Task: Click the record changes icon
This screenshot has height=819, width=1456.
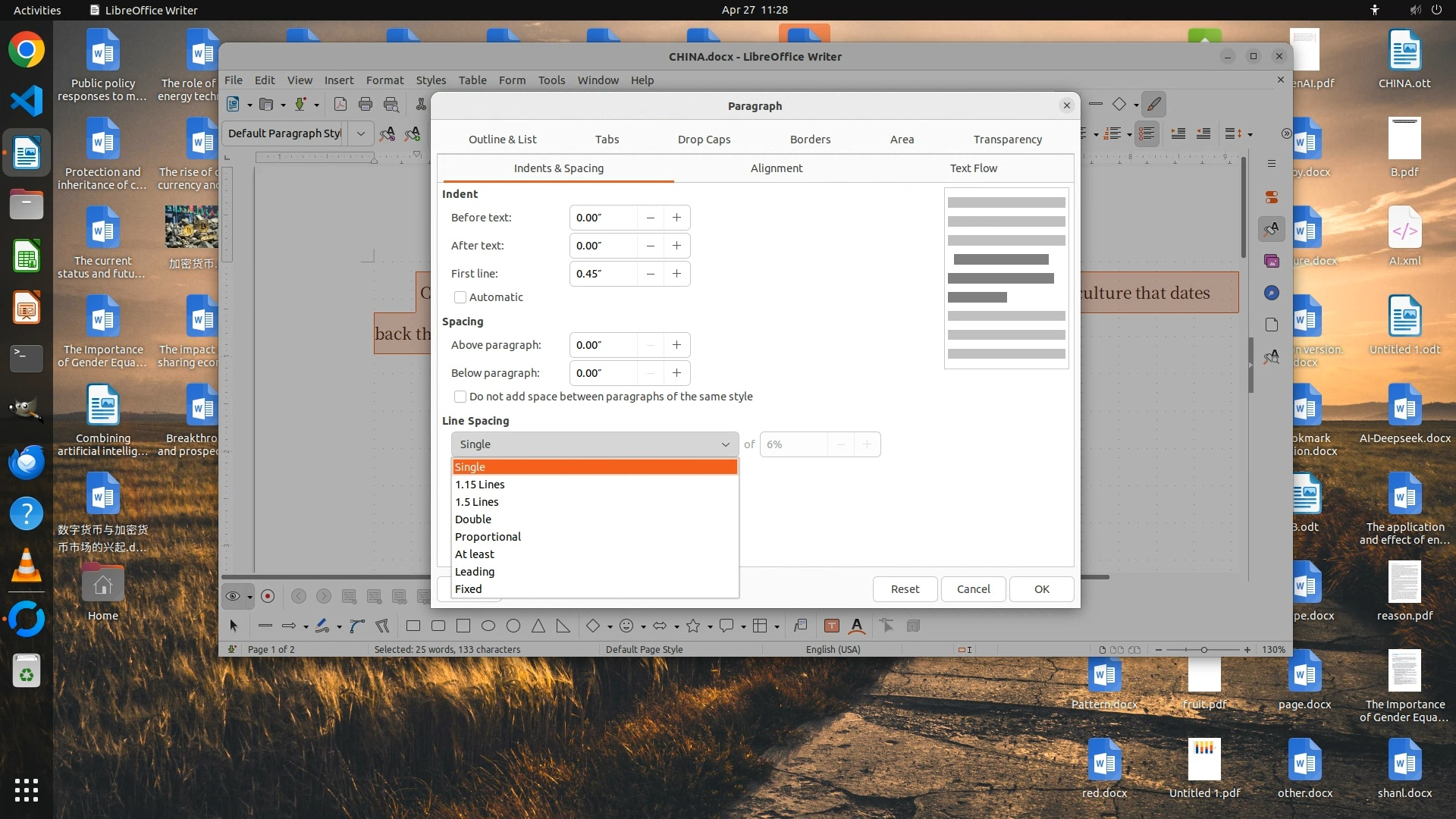Action: click(x=268, y=596)
